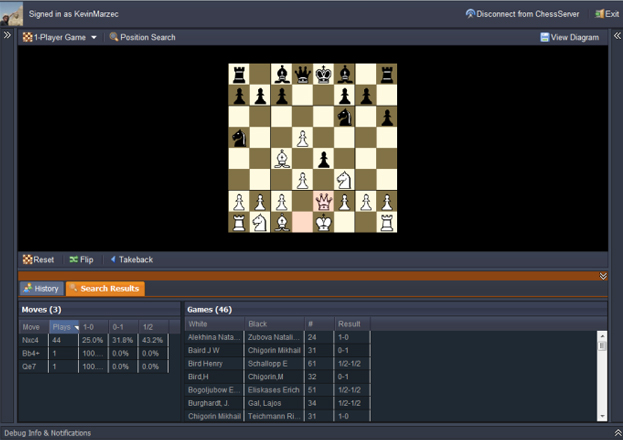Expand the right side panel

[x=616, y=35]
